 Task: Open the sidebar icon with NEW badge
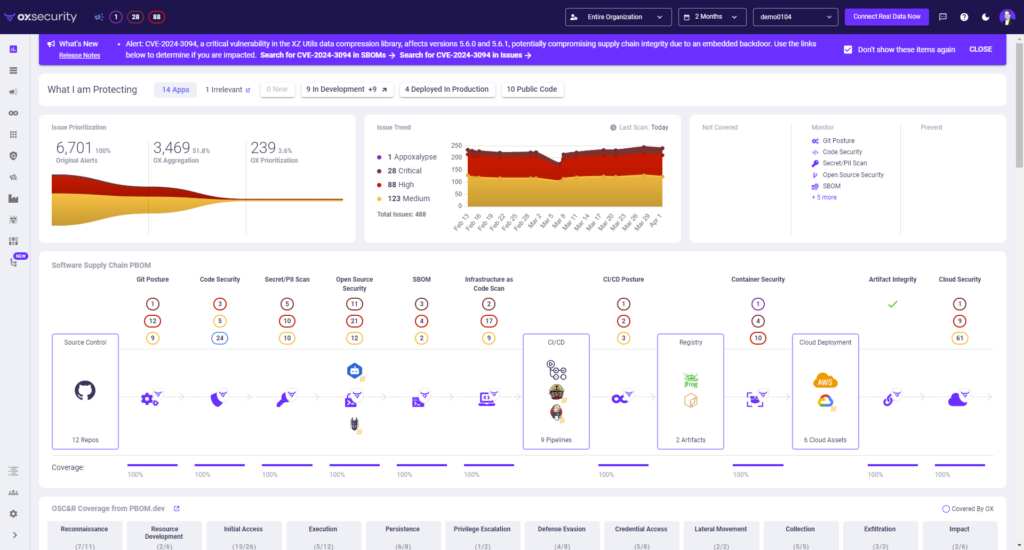coord(14,262)
